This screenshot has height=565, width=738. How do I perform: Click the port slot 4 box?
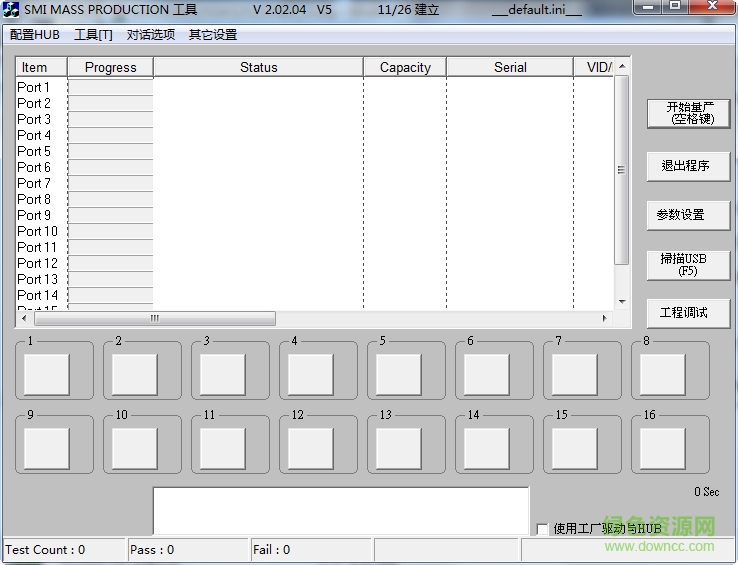pyautogui.click(x=311, y=375)
